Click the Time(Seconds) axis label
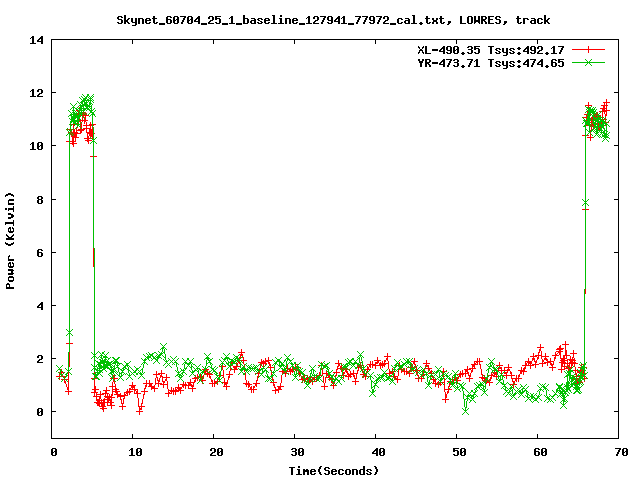Viewport: 640px width, 480px height. (333, 471)
